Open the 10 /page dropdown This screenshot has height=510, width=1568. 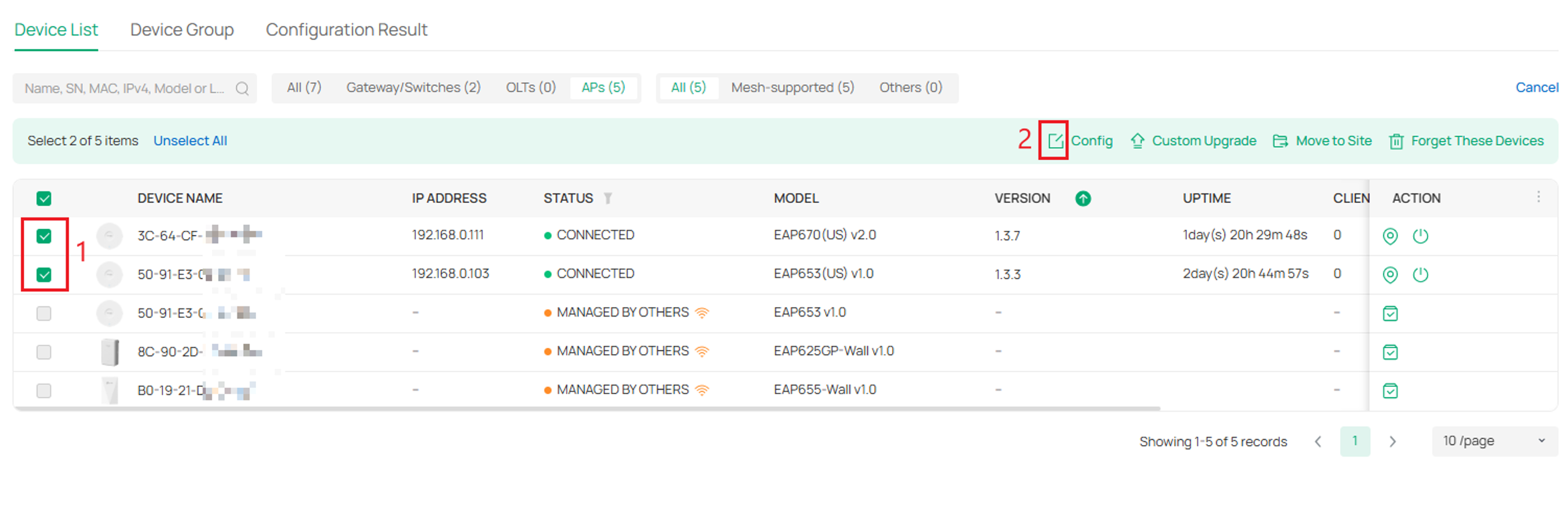[1494, 441]
